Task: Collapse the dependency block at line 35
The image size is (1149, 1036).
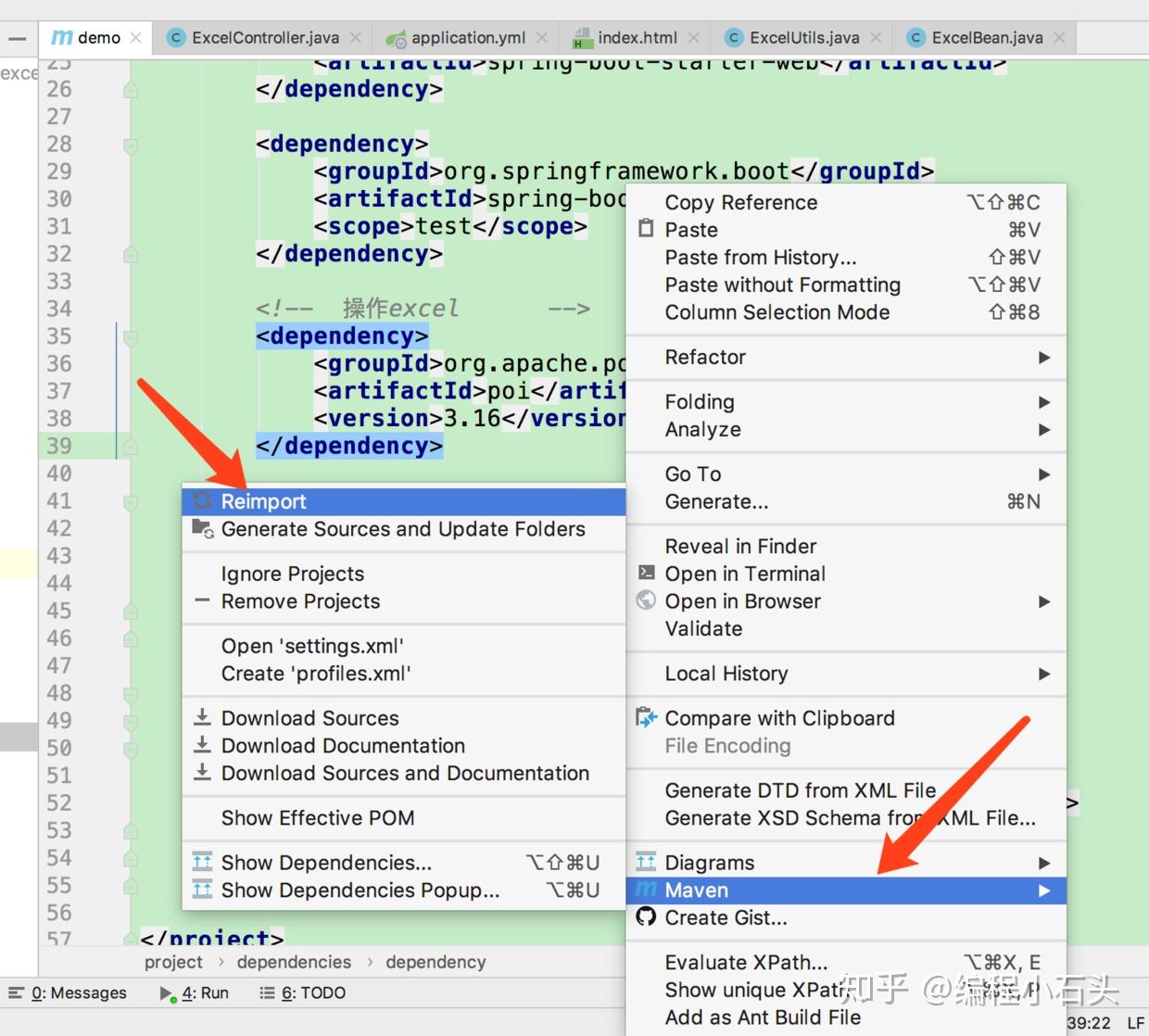Action: (131, 336)
